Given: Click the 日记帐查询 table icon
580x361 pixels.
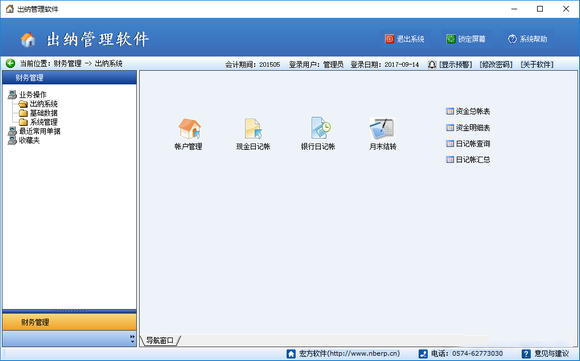Looking at the screenshot, I should click(x=450, y=144).
